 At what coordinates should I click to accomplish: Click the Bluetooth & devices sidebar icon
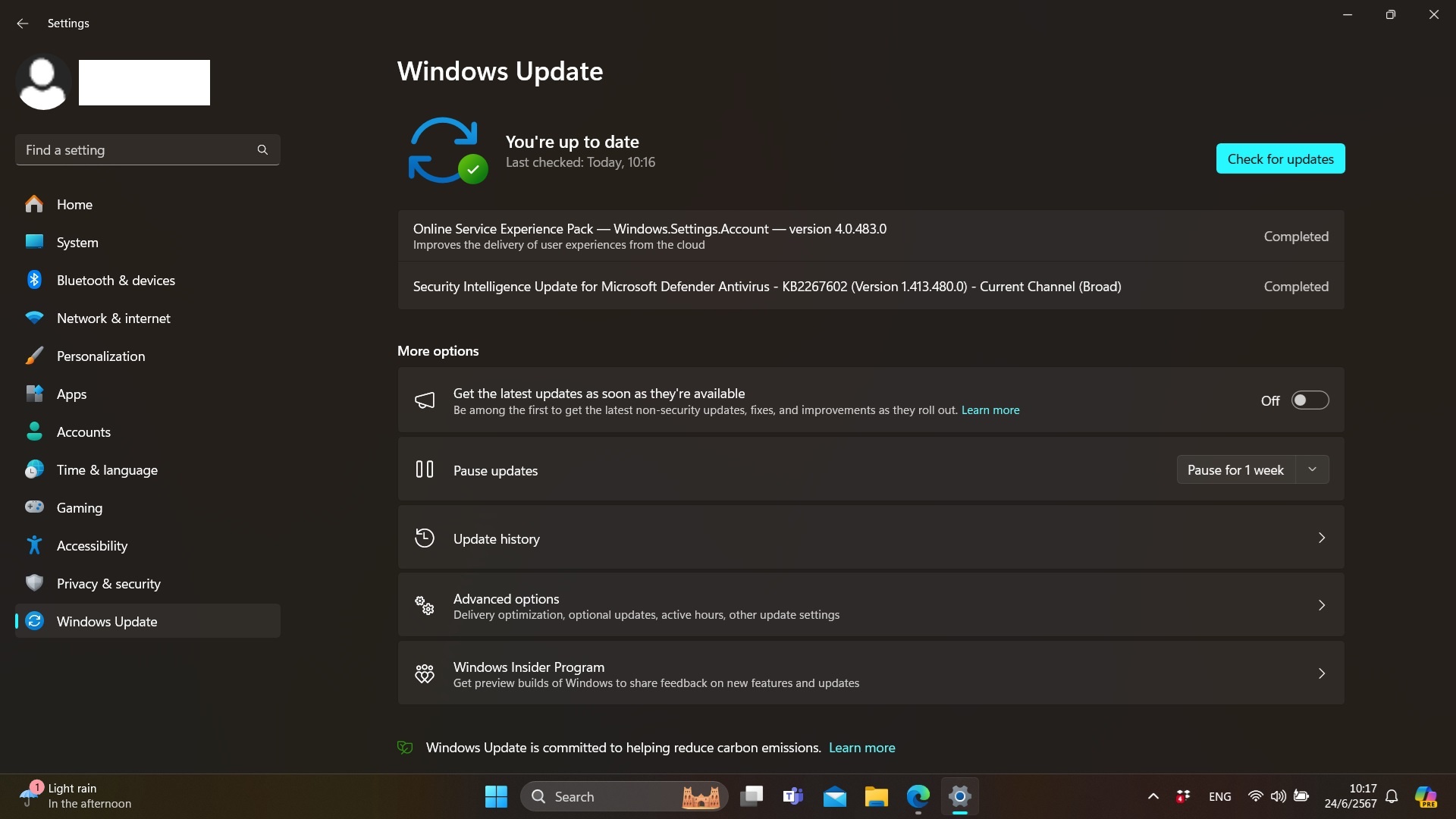[x=34, y=280]
